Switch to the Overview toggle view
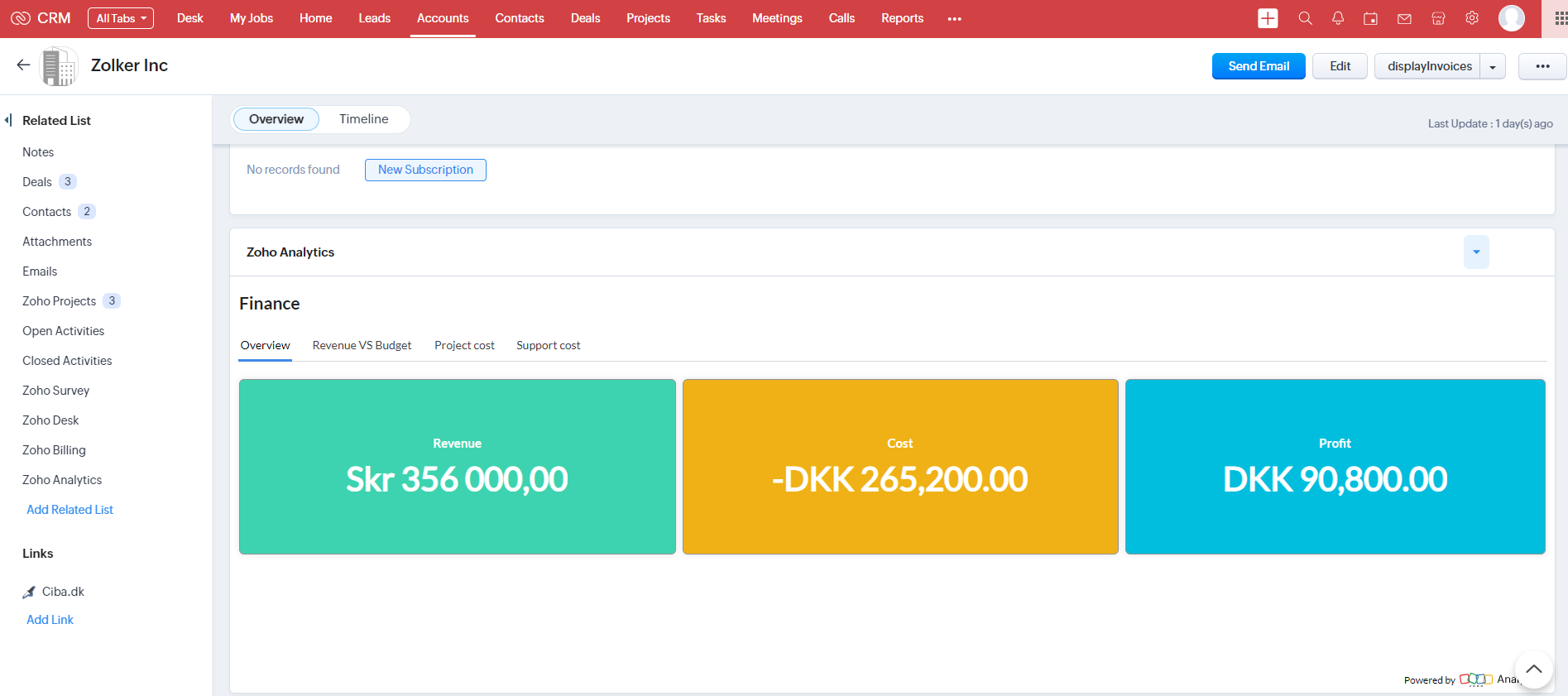Viewport: 1568px width, 696px height. (x=276, y=119)
